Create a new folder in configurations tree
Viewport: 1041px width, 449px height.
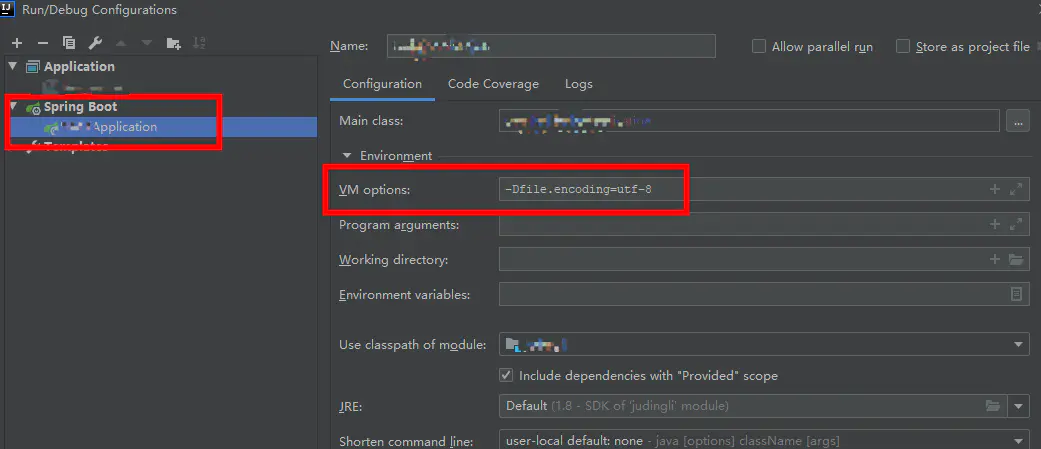click(173, 43)
